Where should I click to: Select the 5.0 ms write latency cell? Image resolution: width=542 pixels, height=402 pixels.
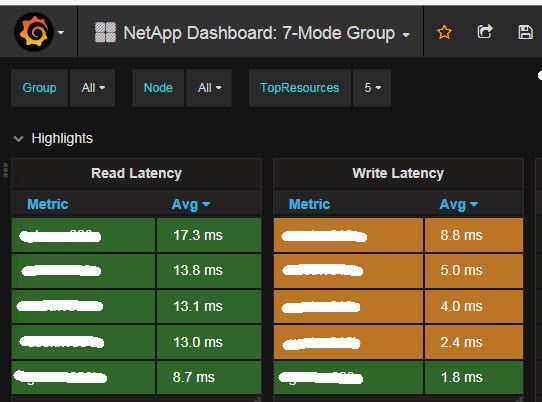coord(474,271)
